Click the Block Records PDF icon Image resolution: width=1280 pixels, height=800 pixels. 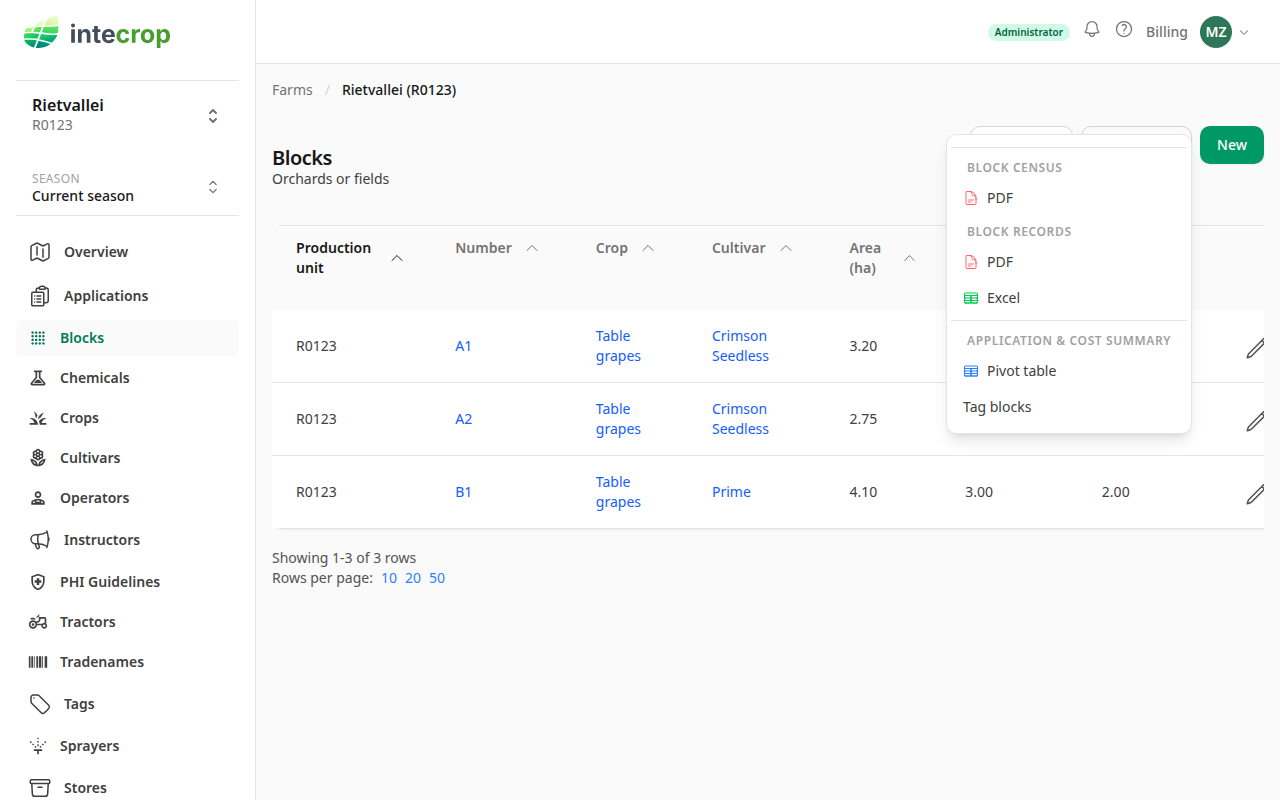[970, 262]
